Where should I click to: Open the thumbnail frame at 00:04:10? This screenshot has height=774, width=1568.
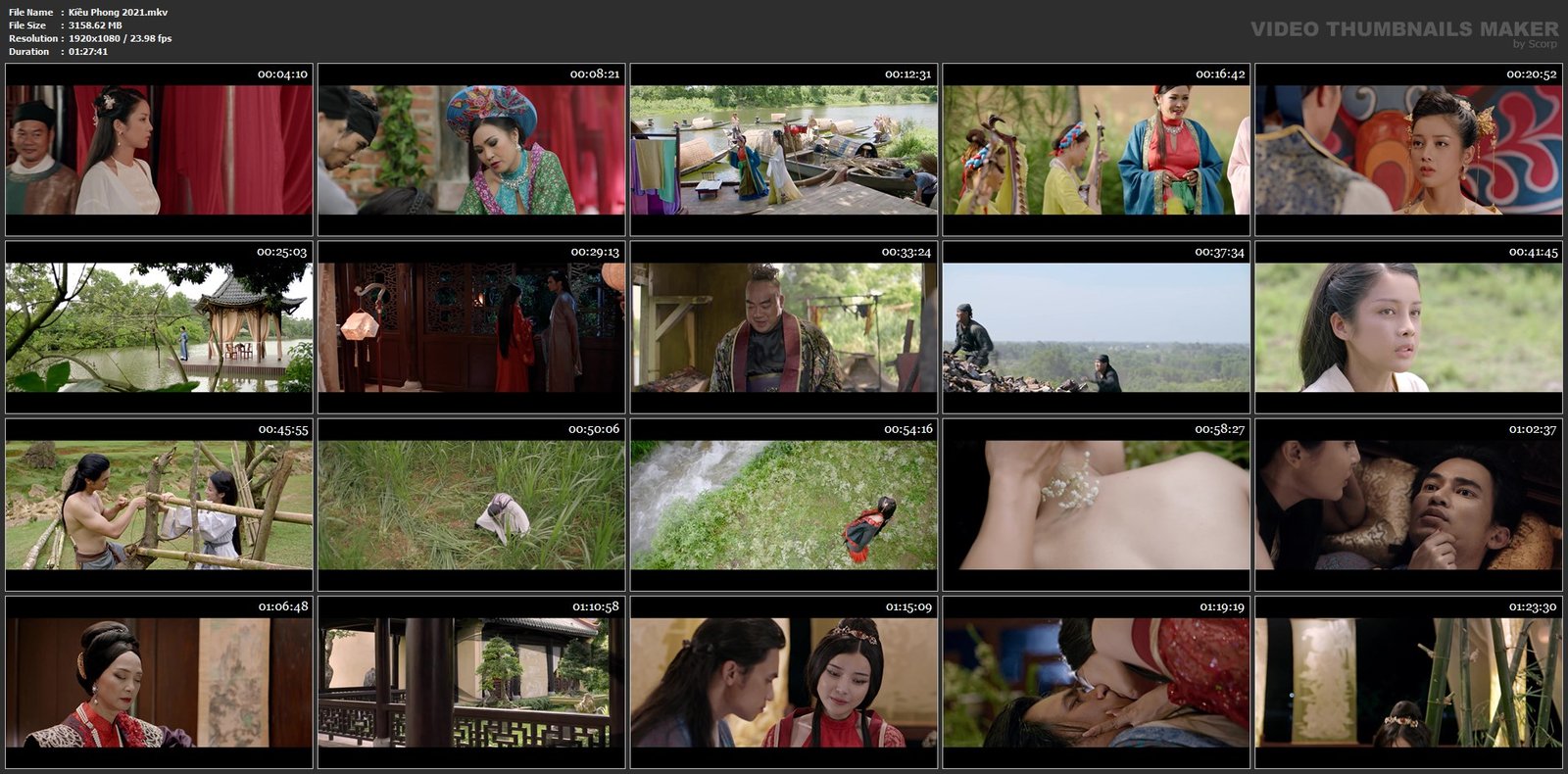tap(159, 150)
